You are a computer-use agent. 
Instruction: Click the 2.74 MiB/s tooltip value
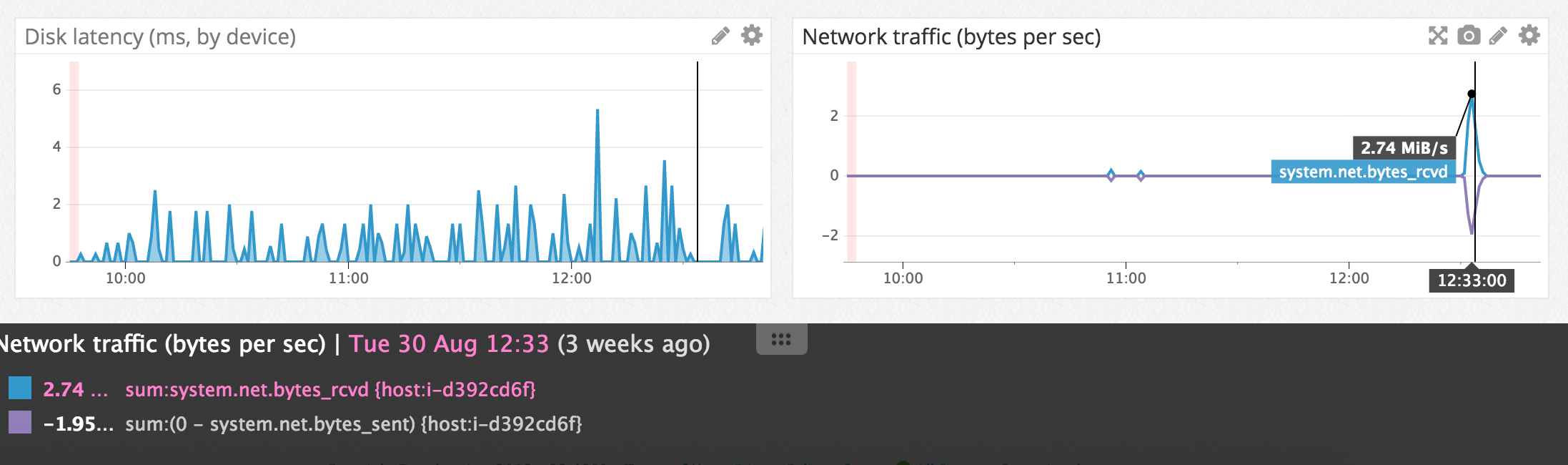(1403, 147)
